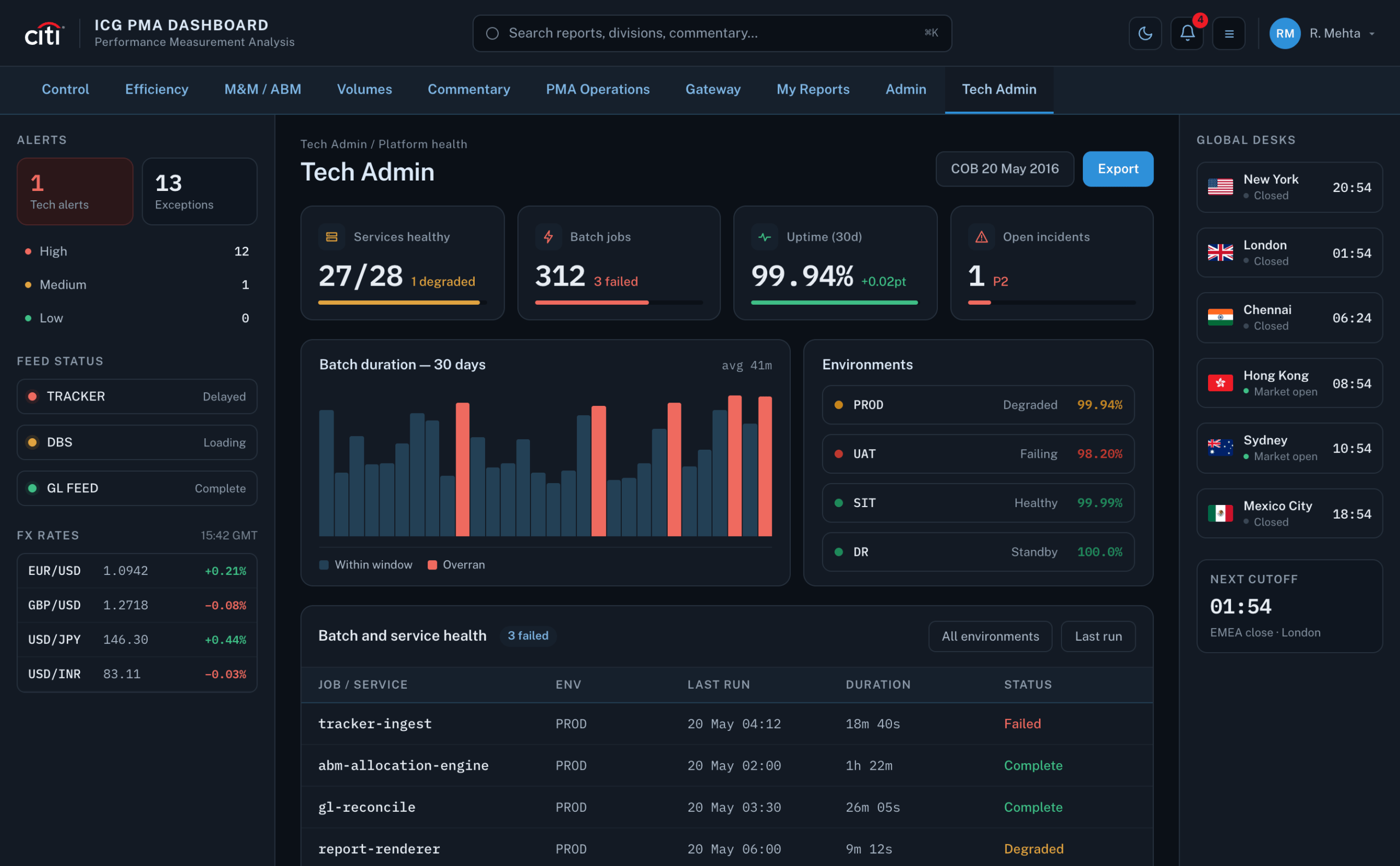
Task: Open the COB 20 May 2016 date selector
Action: pos(1004,168)
